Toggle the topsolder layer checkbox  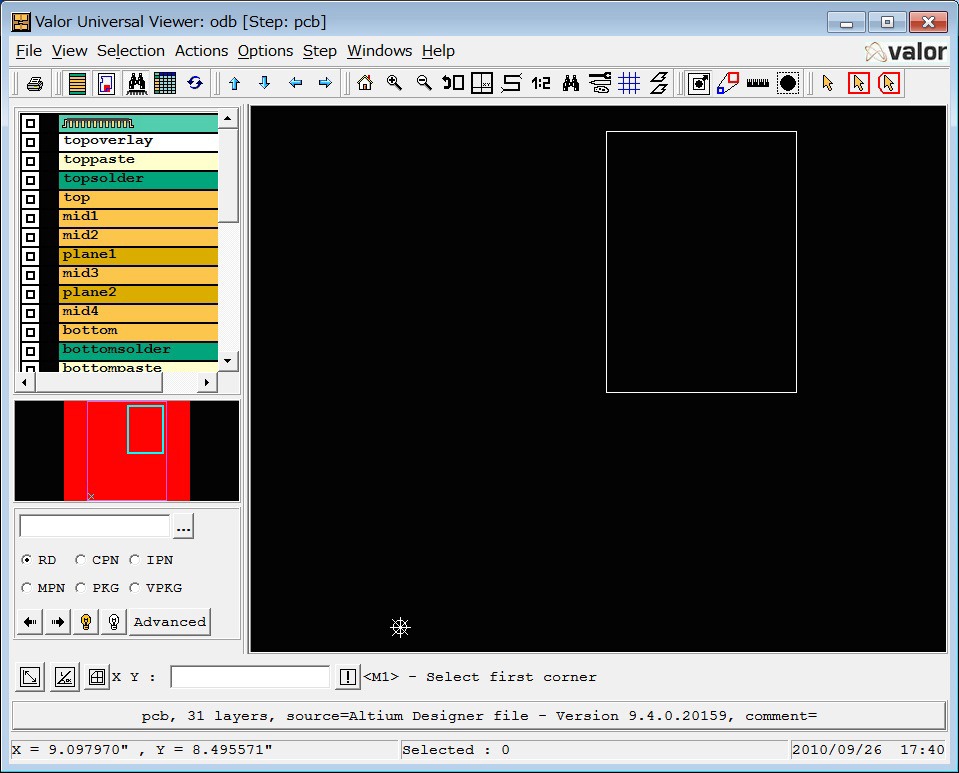point(30,180)
